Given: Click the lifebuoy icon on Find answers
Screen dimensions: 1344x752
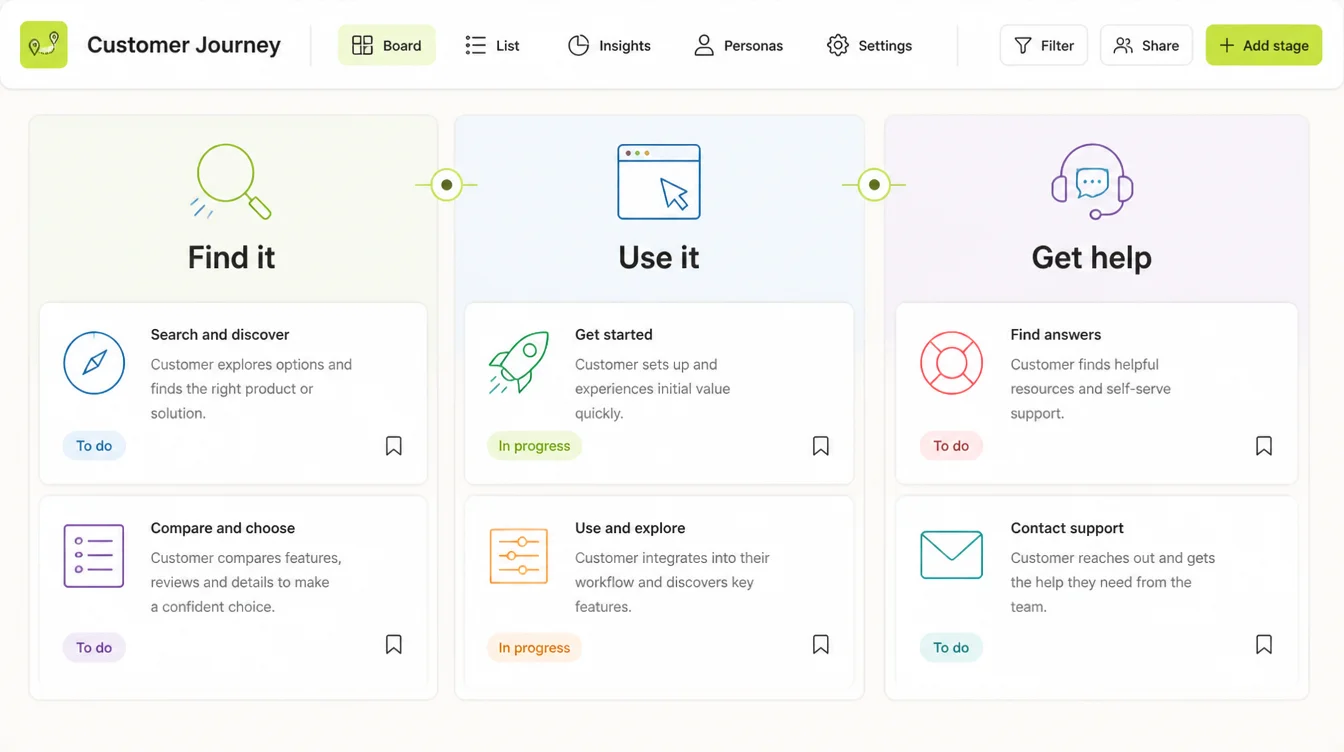Looking at the screenshot, I should (x=952, y=363).
